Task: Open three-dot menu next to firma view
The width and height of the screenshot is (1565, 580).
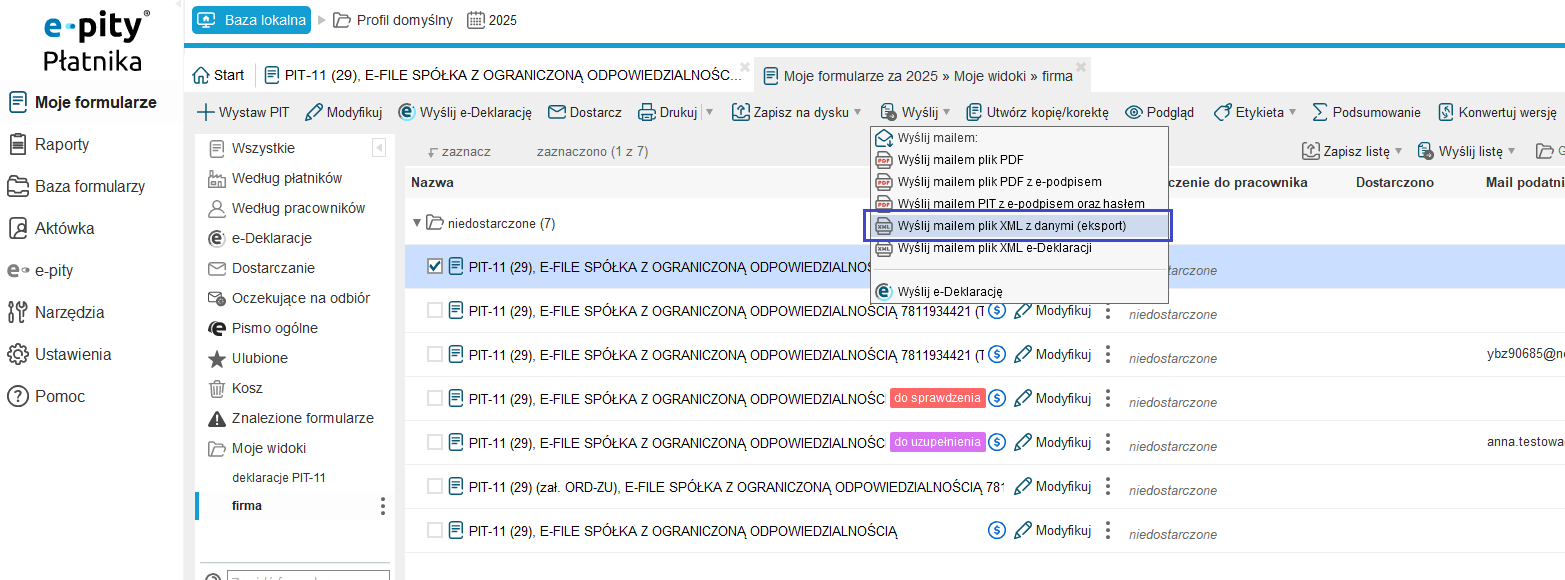Action: click(383, 506)
